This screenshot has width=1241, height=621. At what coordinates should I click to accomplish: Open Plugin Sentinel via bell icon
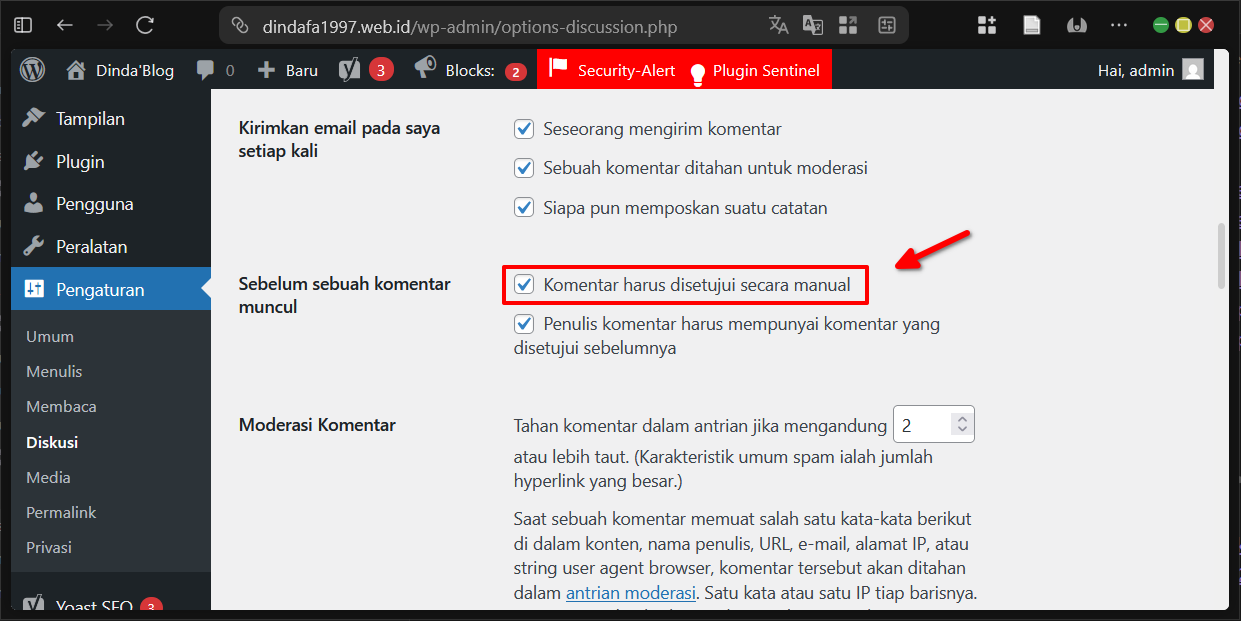pyautogui.click(x=697, y=70)
